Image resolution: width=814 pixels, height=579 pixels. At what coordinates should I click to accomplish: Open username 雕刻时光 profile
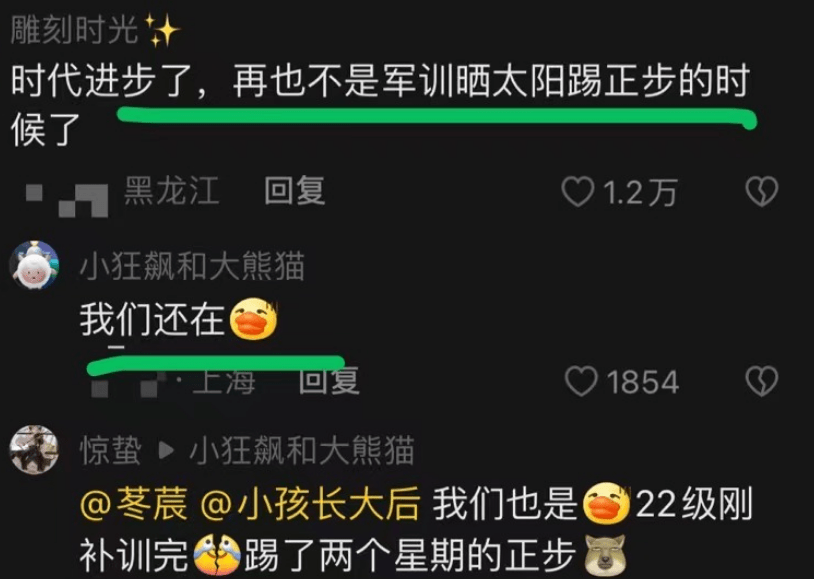74,29
